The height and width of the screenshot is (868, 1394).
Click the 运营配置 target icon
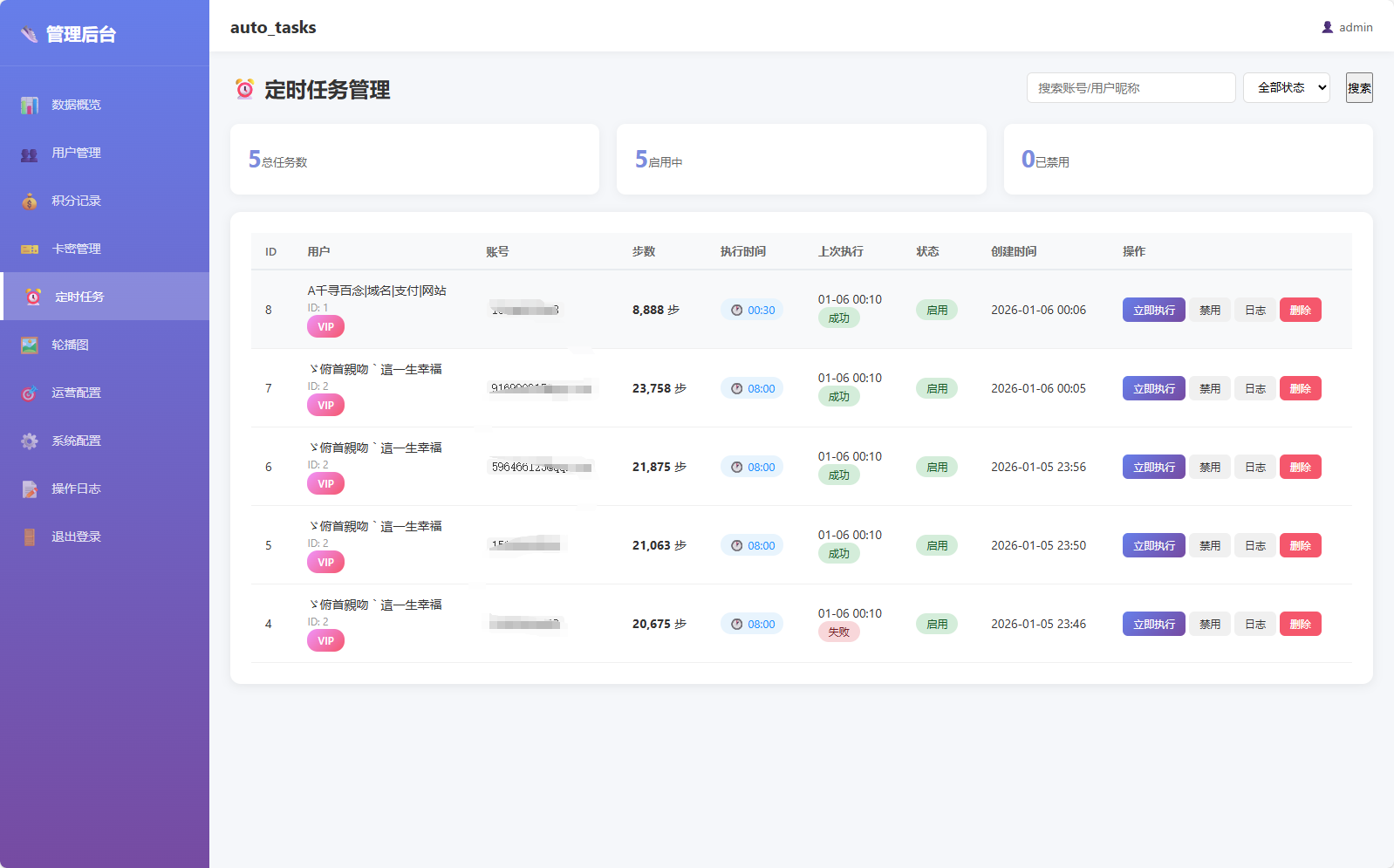tap(30, 393)
